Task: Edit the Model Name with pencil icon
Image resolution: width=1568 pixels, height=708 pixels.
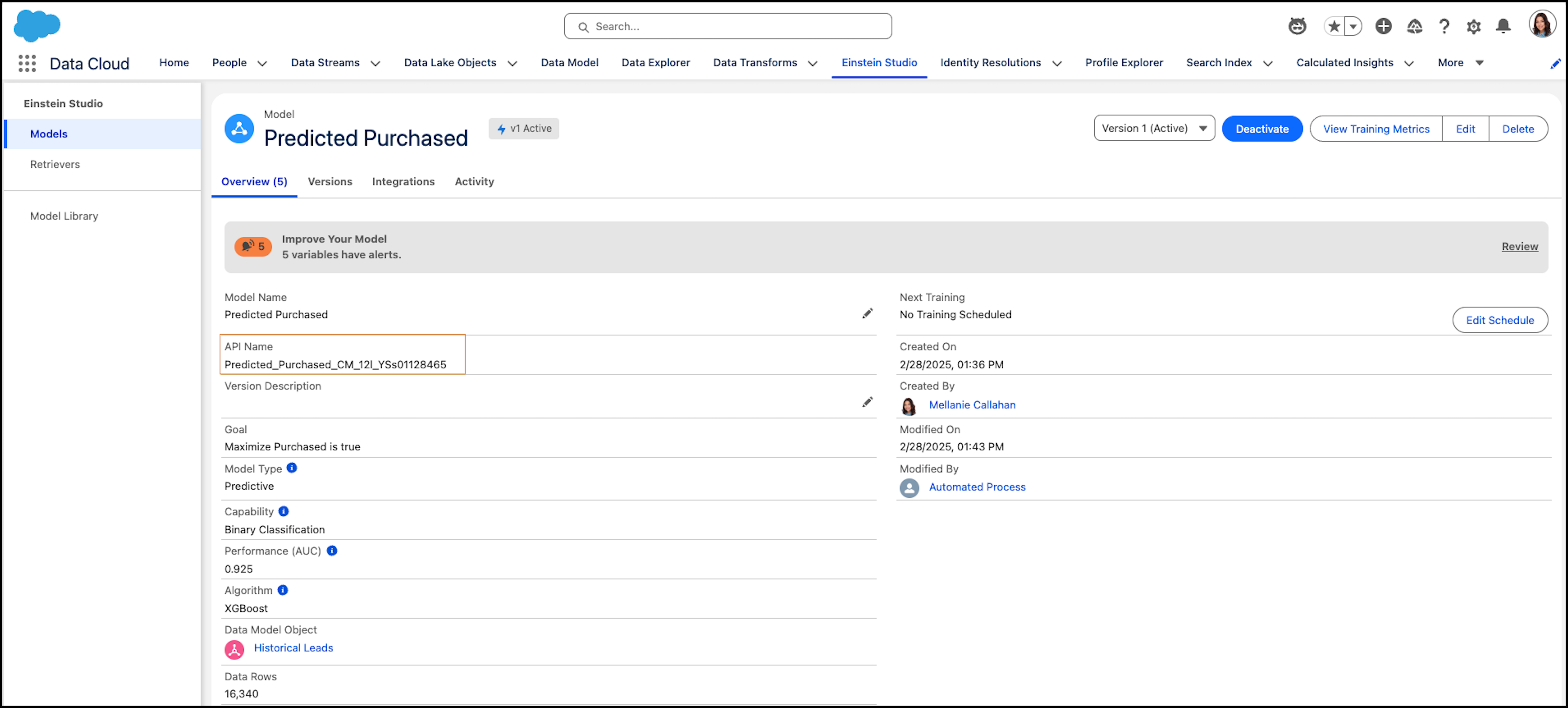Action: click(x=867, y=313)
